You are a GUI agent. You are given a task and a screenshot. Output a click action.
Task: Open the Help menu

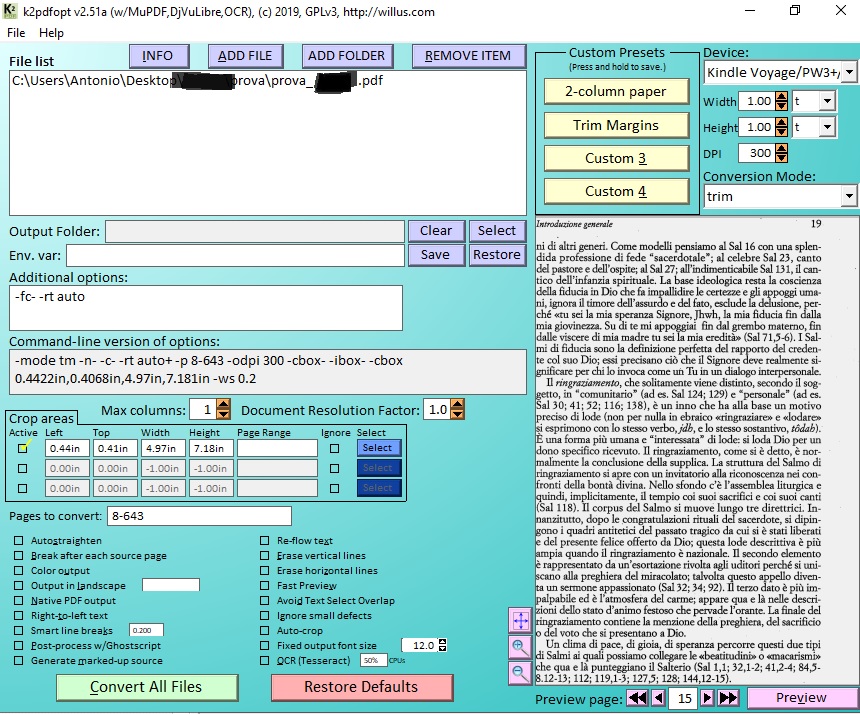[51, 33]
